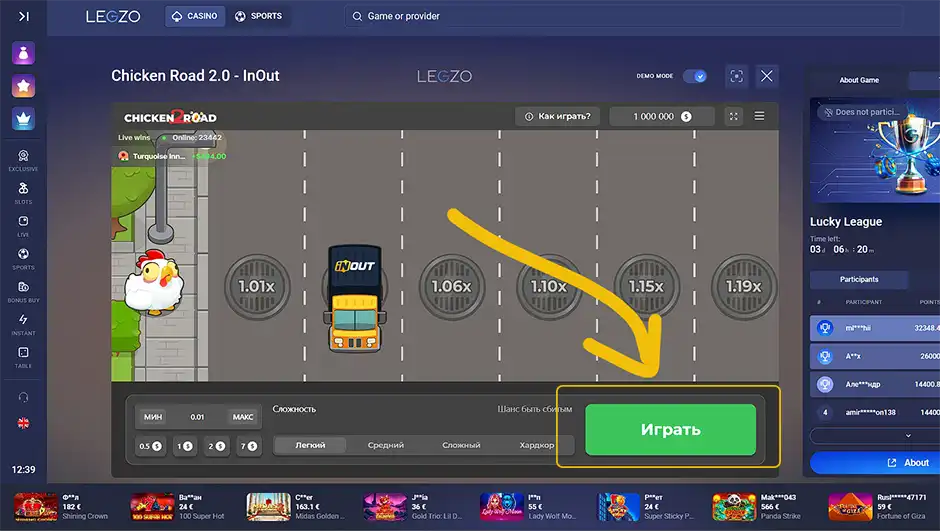
Task: Close the Chicken Road game window
Action: (767, 76)
